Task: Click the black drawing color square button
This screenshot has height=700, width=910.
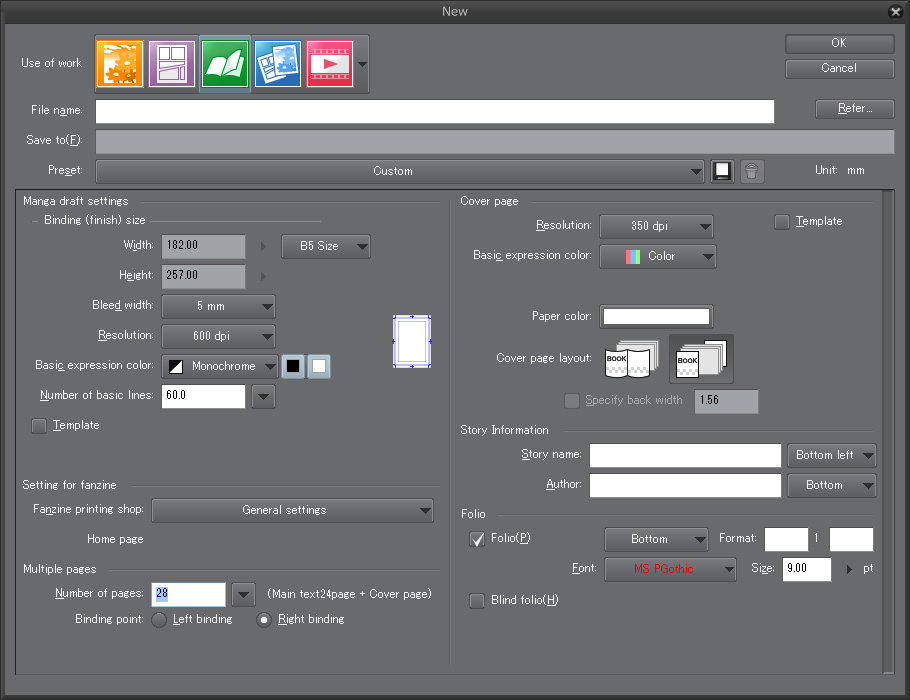Action: pos(293,367)
